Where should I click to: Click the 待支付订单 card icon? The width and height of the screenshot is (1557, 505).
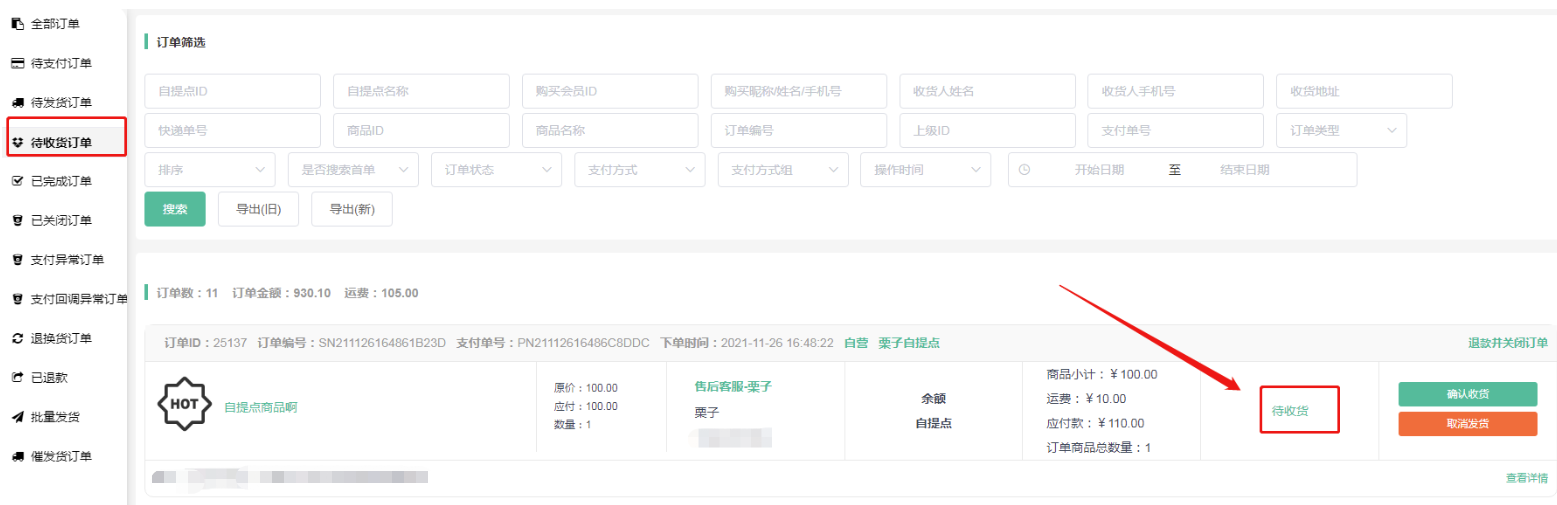click(x=17, y=63)
